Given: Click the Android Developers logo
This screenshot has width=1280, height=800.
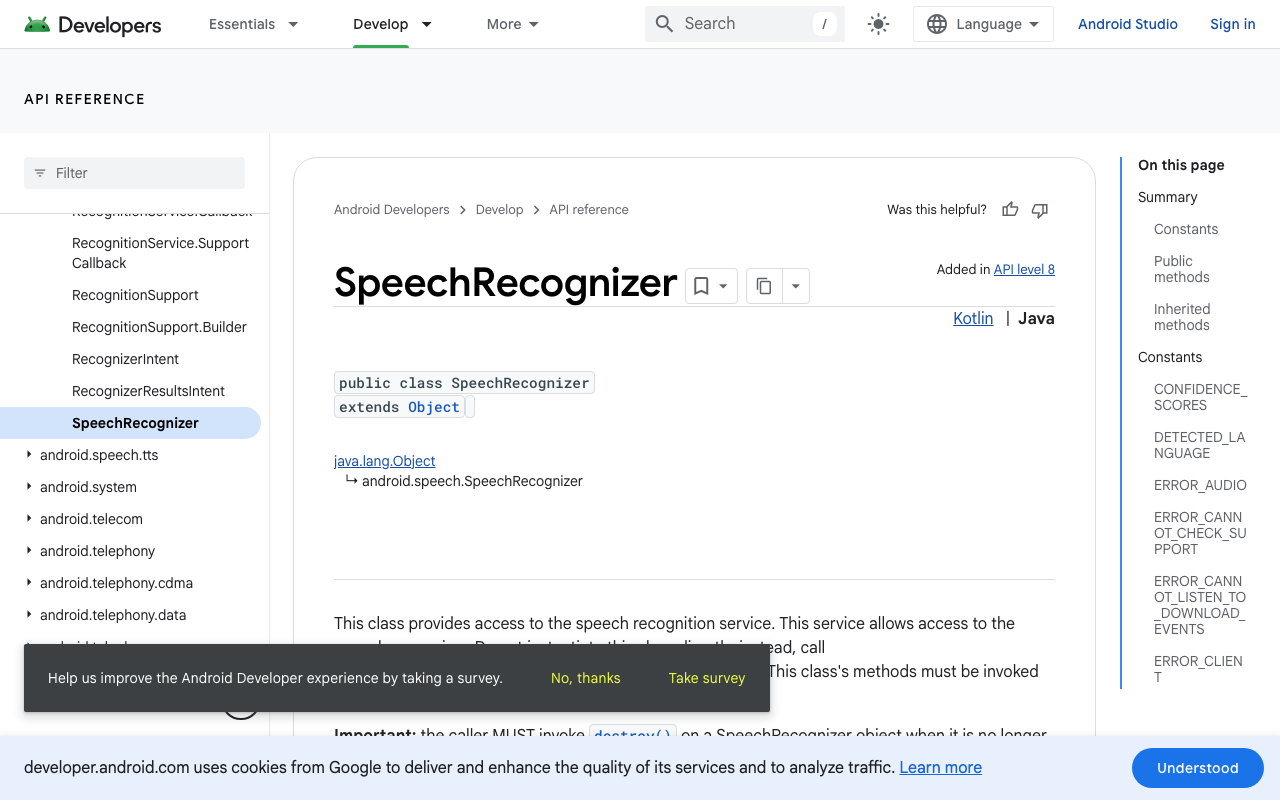Looking at the screenshot, I should pyautogui.click(x=93, y=24).
